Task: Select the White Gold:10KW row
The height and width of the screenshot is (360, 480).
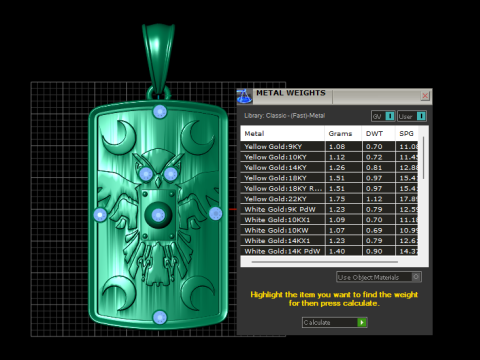Action: click(x=329, y=230)
